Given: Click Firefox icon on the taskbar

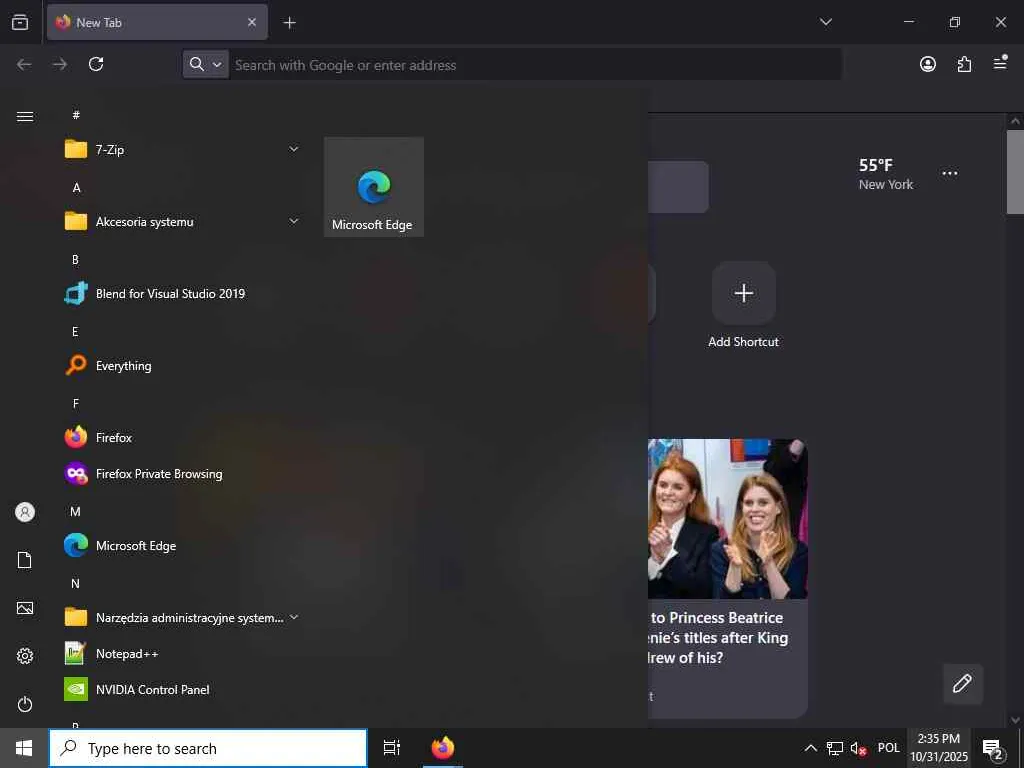Looking at the screenshot, I should [443, 748].
